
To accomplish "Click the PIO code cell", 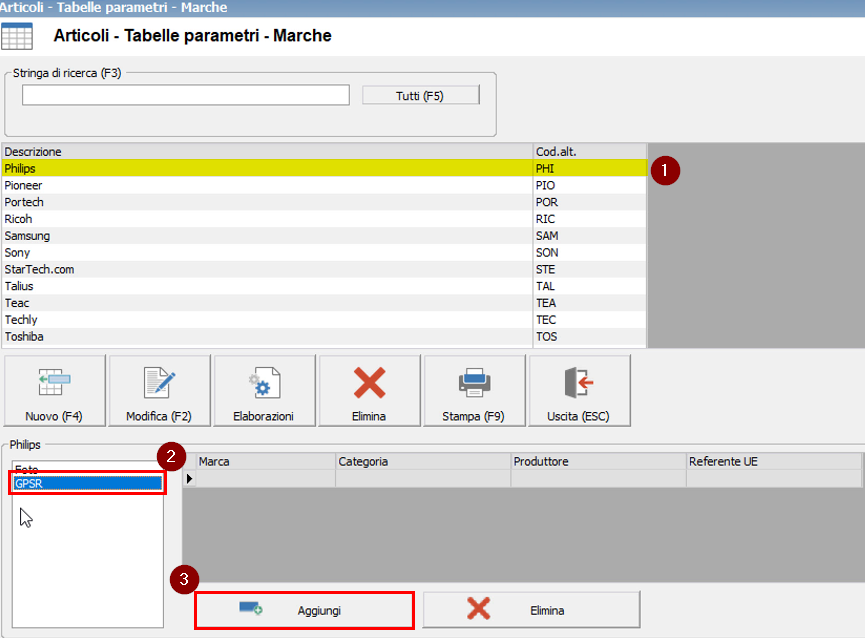I will 590,185.
